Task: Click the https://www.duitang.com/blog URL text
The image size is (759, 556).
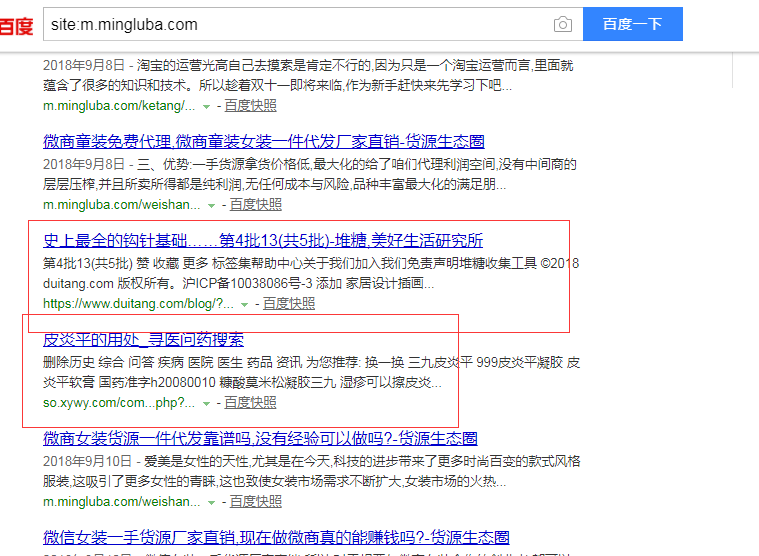Action: coord(138,303)
